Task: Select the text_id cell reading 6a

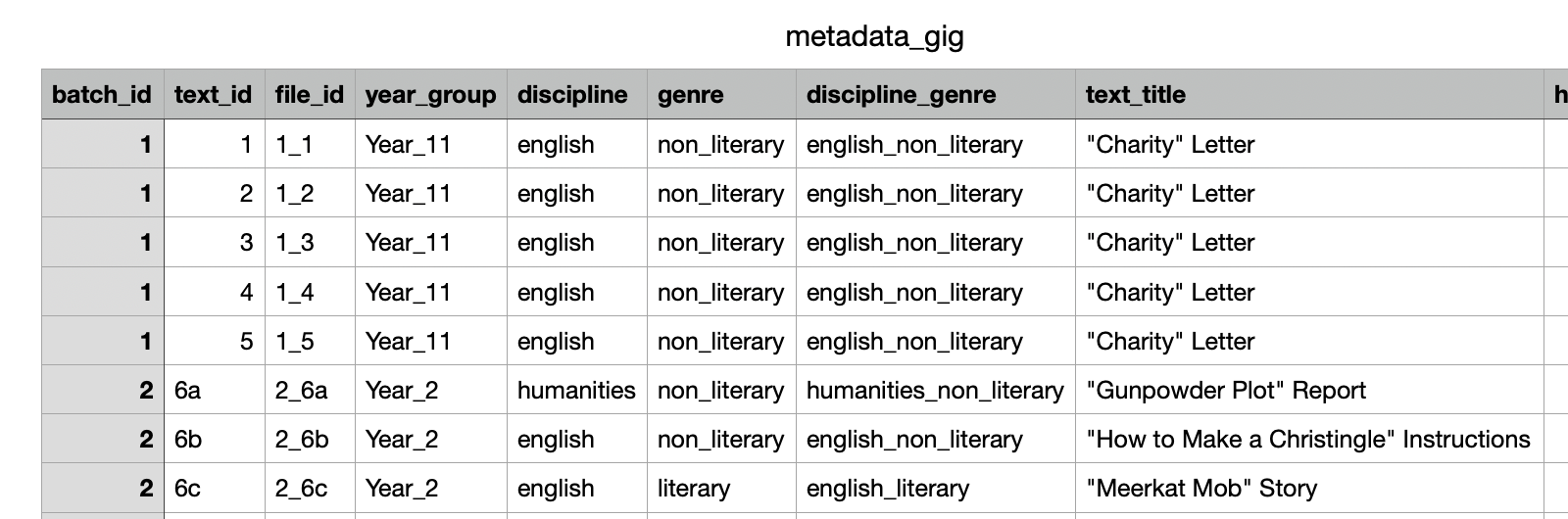Action: 188,391
